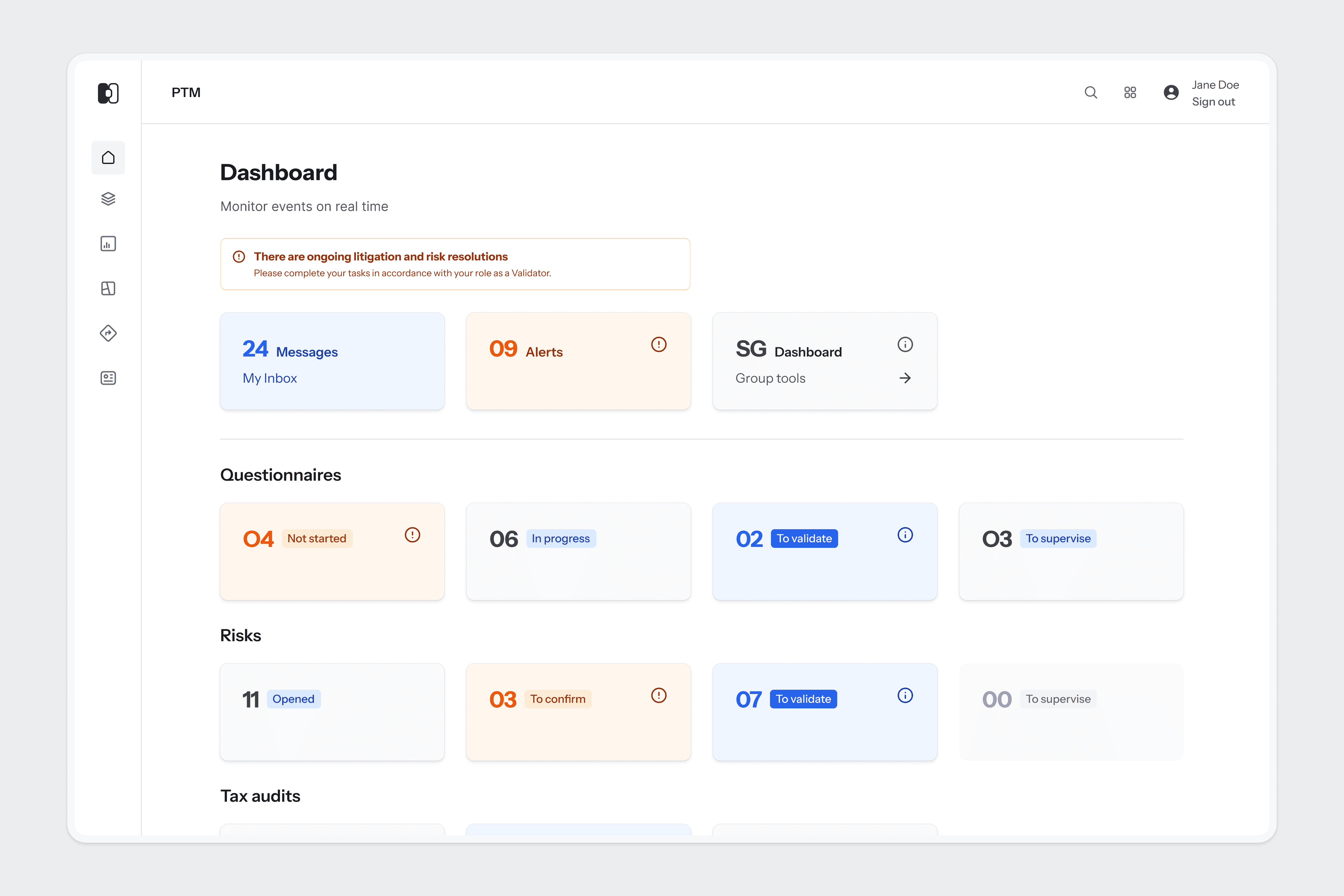Select the layers stack icon in the sidebar
Screen dimensions: 1344x896
pos(108,199)
